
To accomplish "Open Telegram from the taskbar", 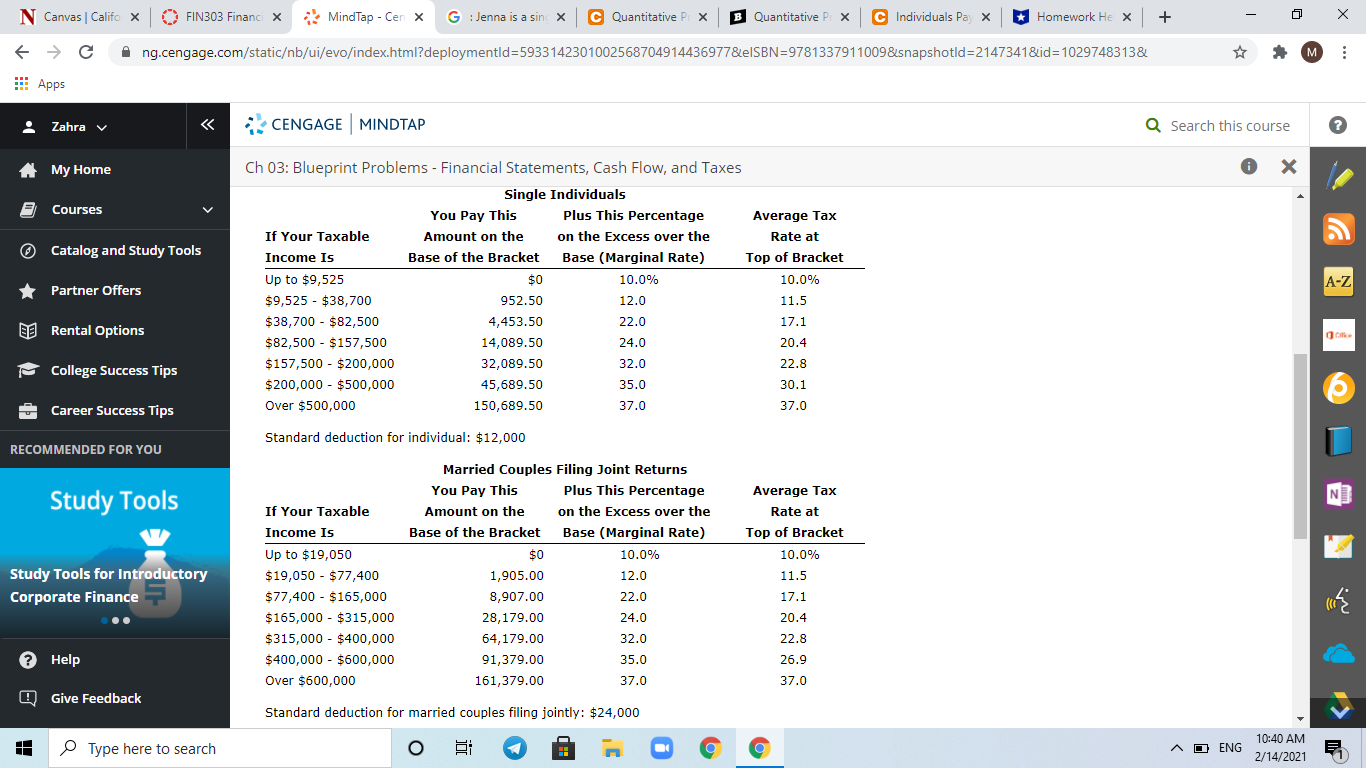I will coord(515,747).
